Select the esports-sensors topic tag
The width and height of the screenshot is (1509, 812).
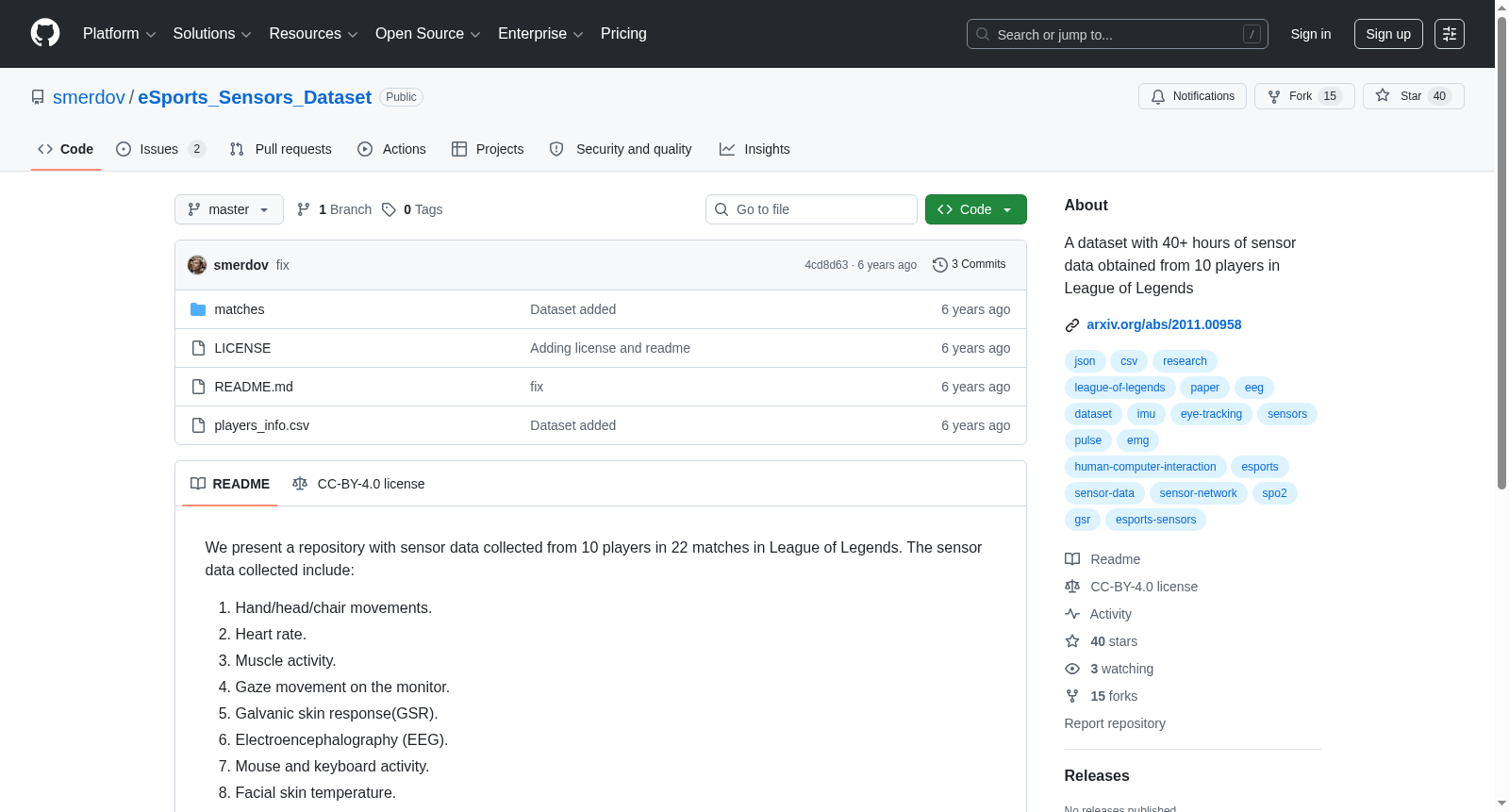(x=1155, y=520)
